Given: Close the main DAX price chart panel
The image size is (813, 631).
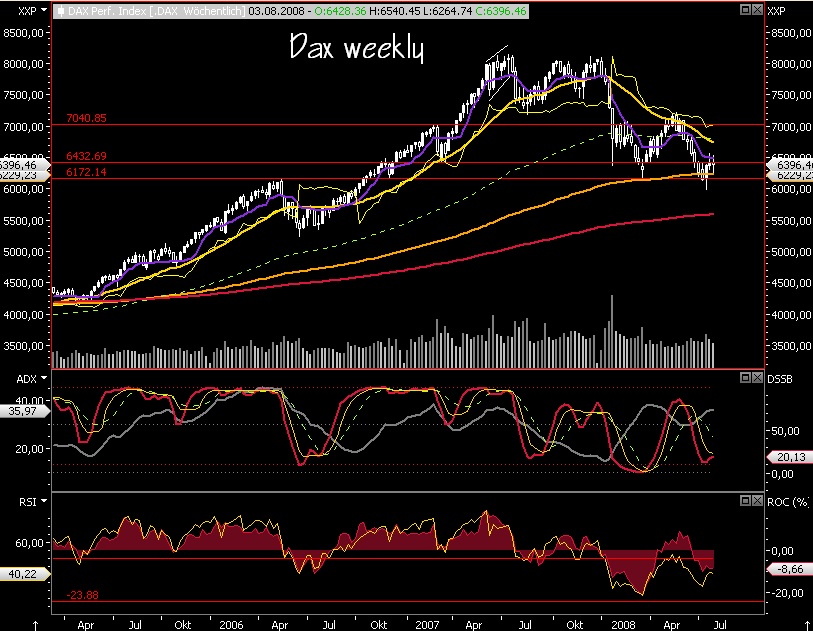Looking at the screenshot, I should [757, 10].
